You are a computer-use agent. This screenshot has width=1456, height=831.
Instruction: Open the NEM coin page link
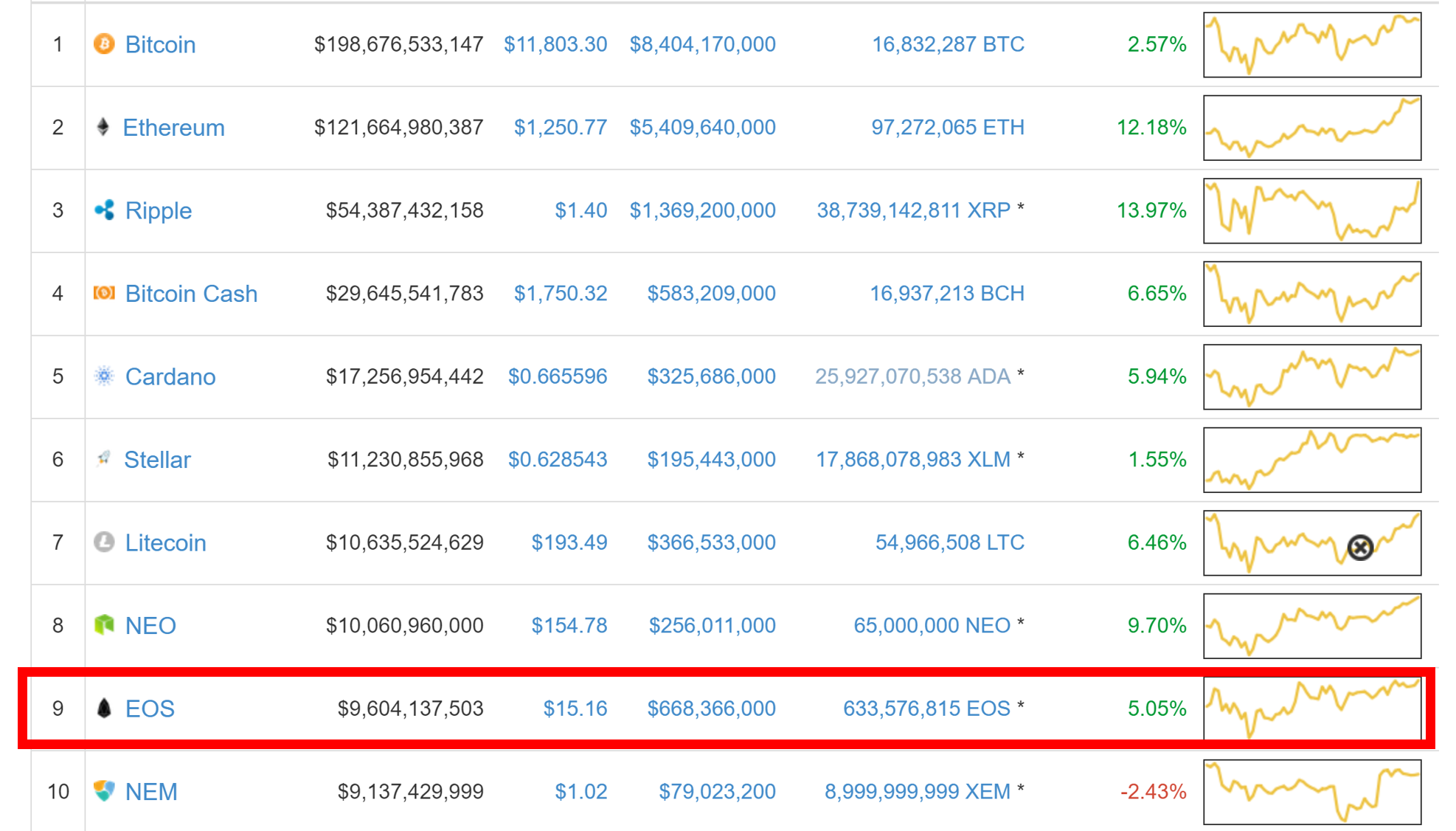click(151, 792)
